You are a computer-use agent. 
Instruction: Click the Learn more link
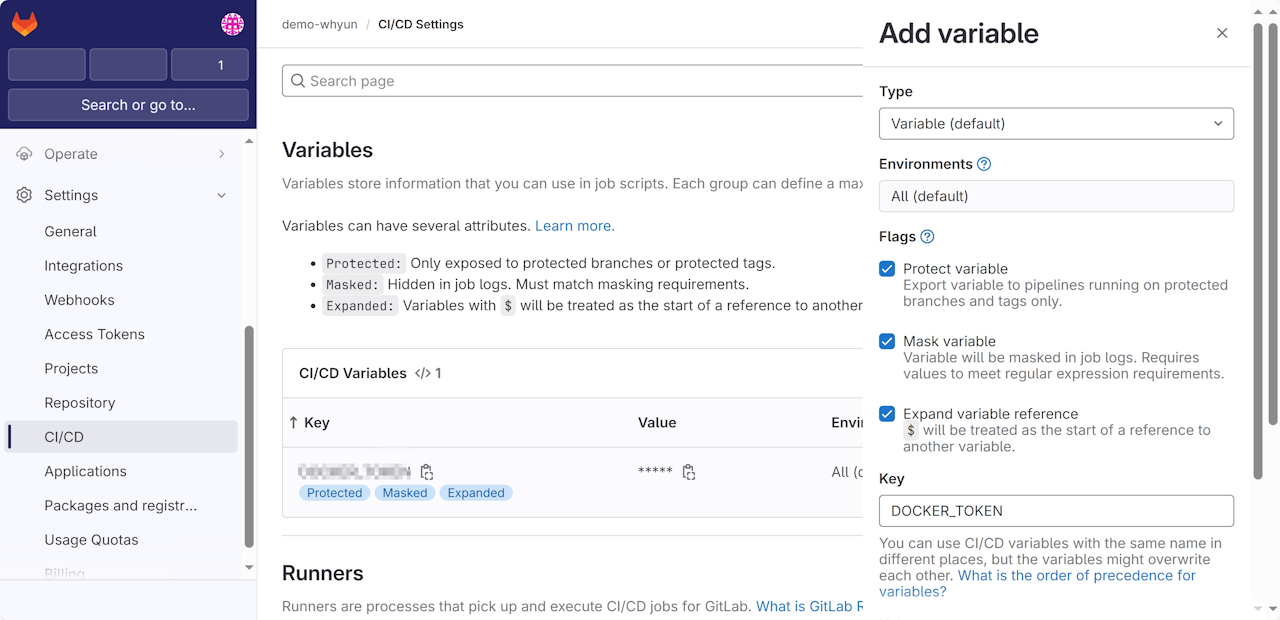(x=574, y=226)
